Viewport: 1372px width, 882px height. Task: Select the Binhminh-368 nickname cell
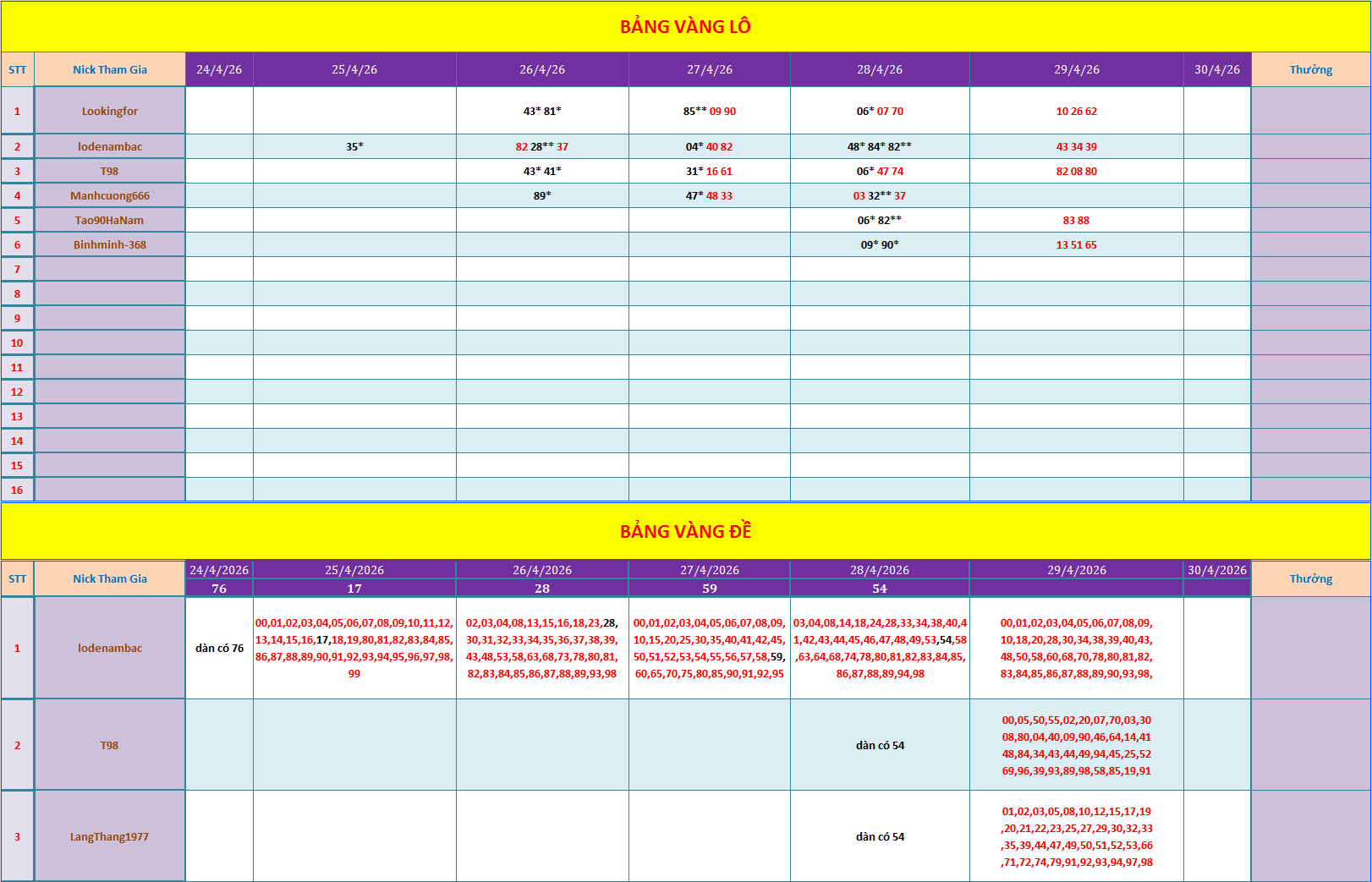(x=110, y=244)
